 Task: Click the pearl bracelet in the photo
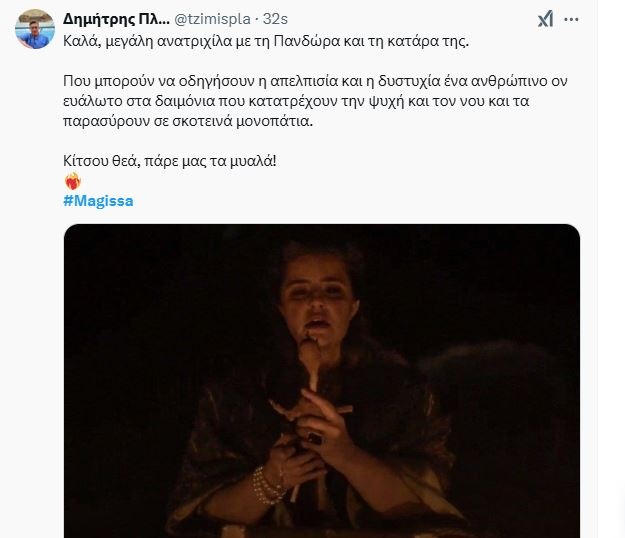[x=266, y=485]
